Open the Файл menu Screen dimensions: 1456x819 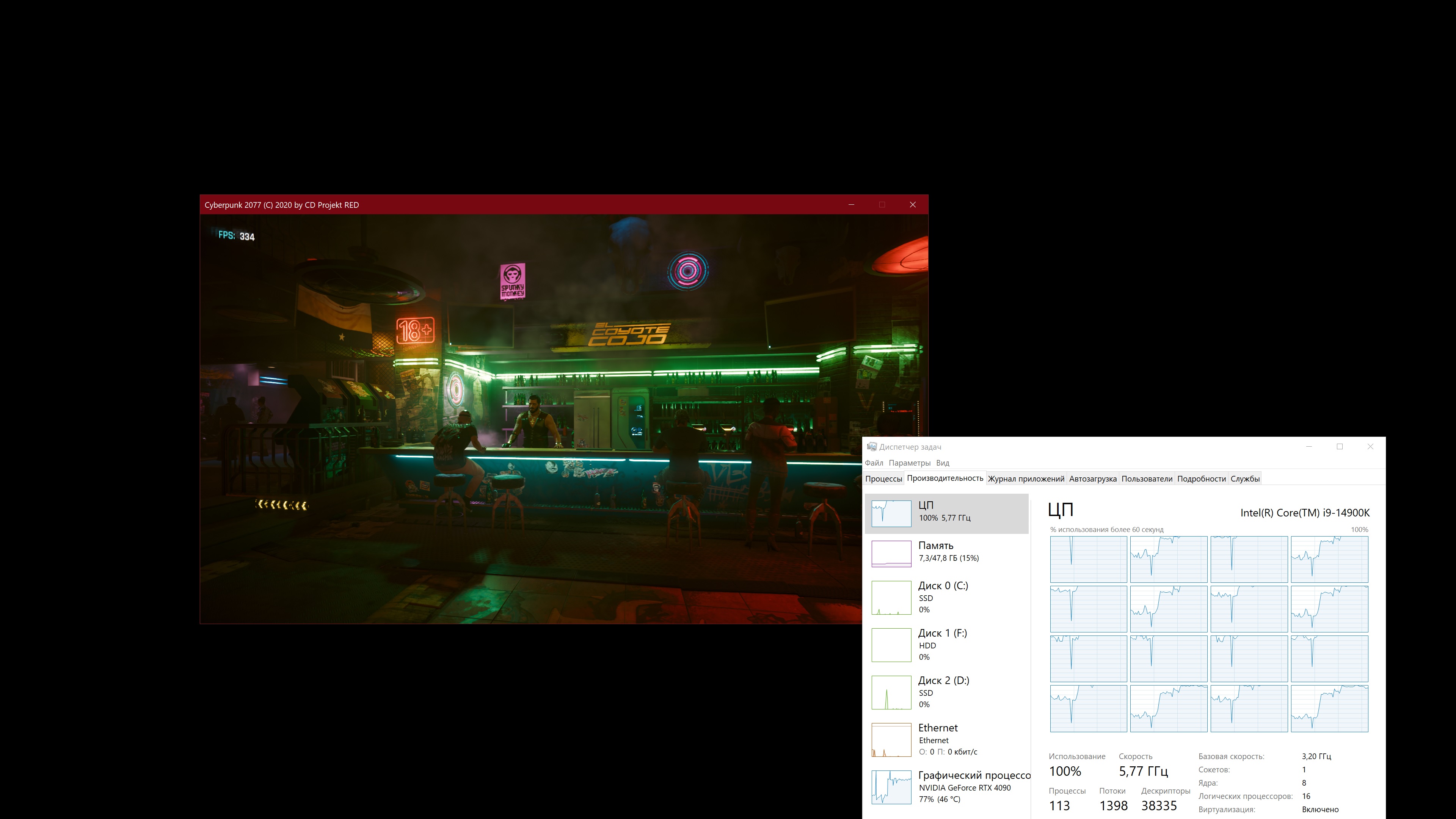[x=874, y=463]
